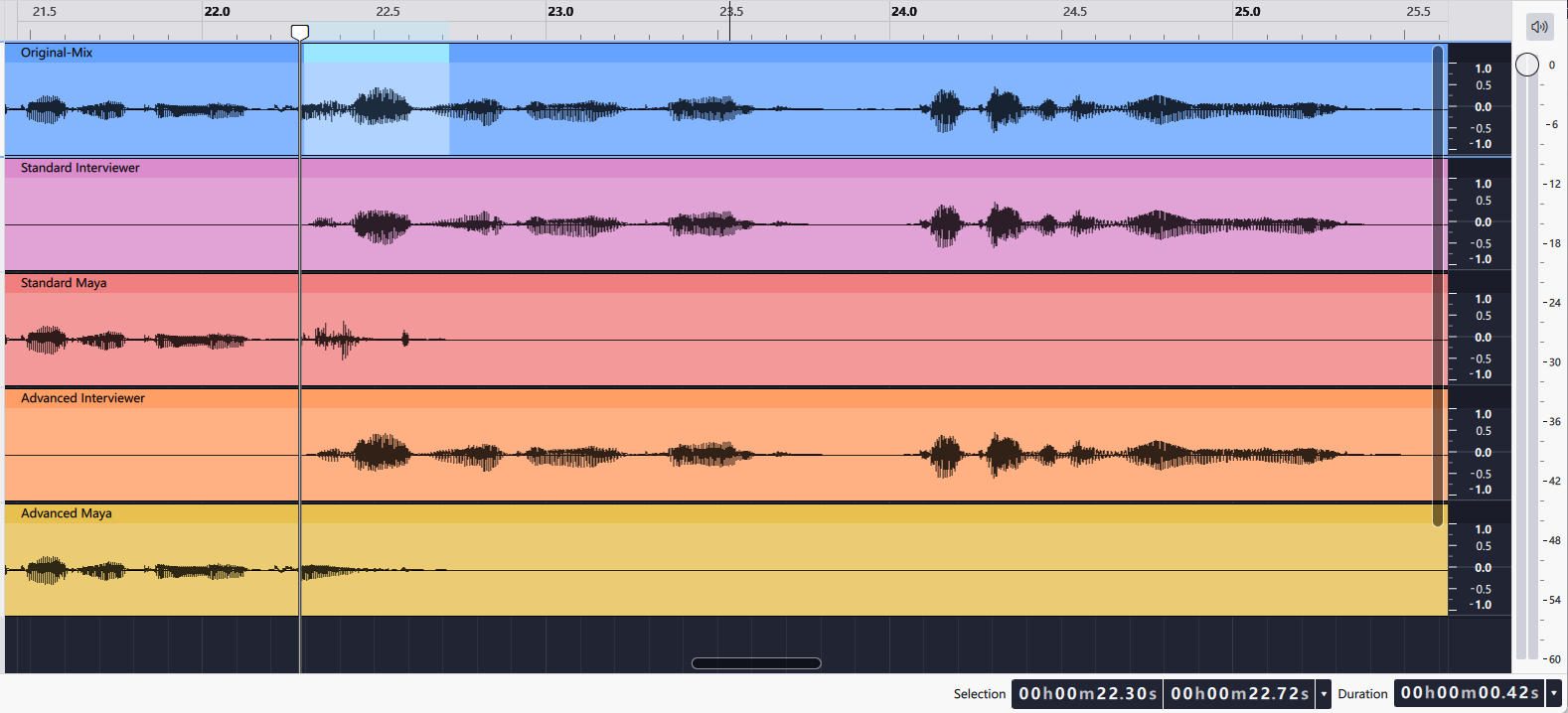Adjust the volume slider knob
This screenshot has height=713, width=1568.
pyautogui.click(x=1527, y=65)
